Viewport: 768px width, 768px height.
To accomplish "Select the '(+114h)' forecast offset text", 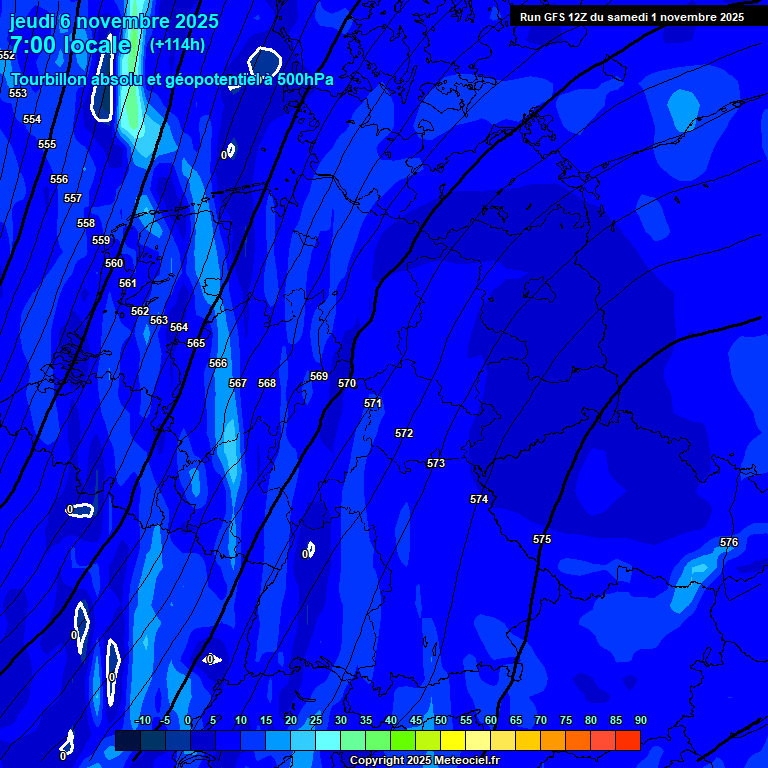I will (x=177, y=44).
